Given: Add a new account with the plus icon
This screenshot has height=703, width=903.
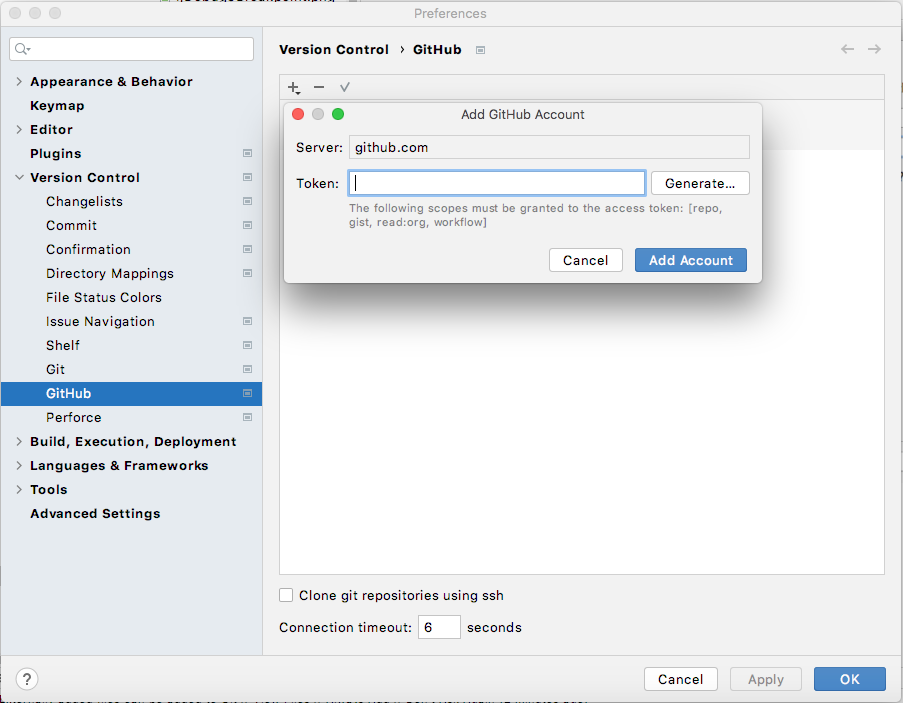Looking at the screenshot, I should pyautogui.click(x=293, y=87).
